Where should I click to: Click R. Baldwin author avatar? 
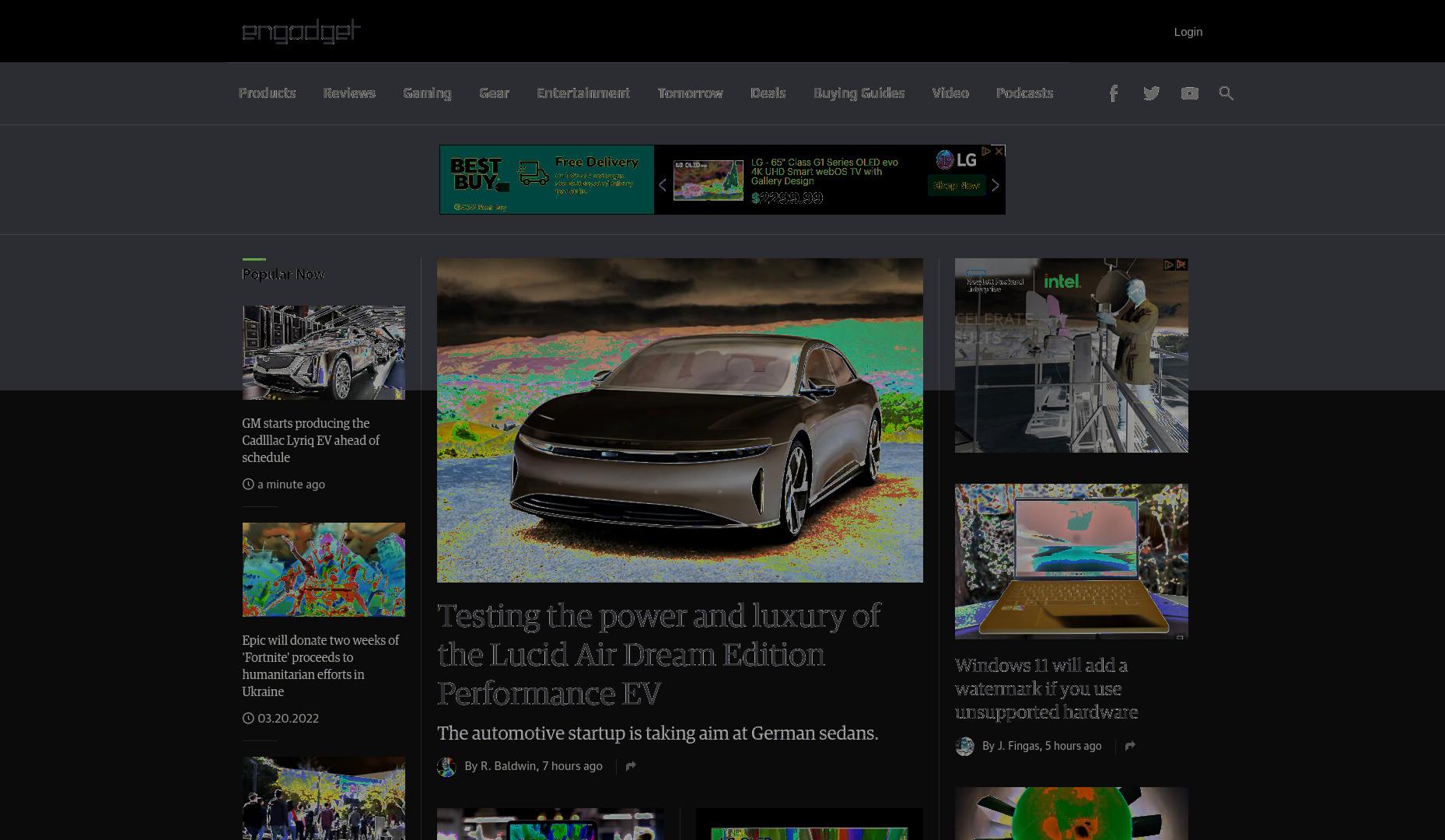[446, 767]
